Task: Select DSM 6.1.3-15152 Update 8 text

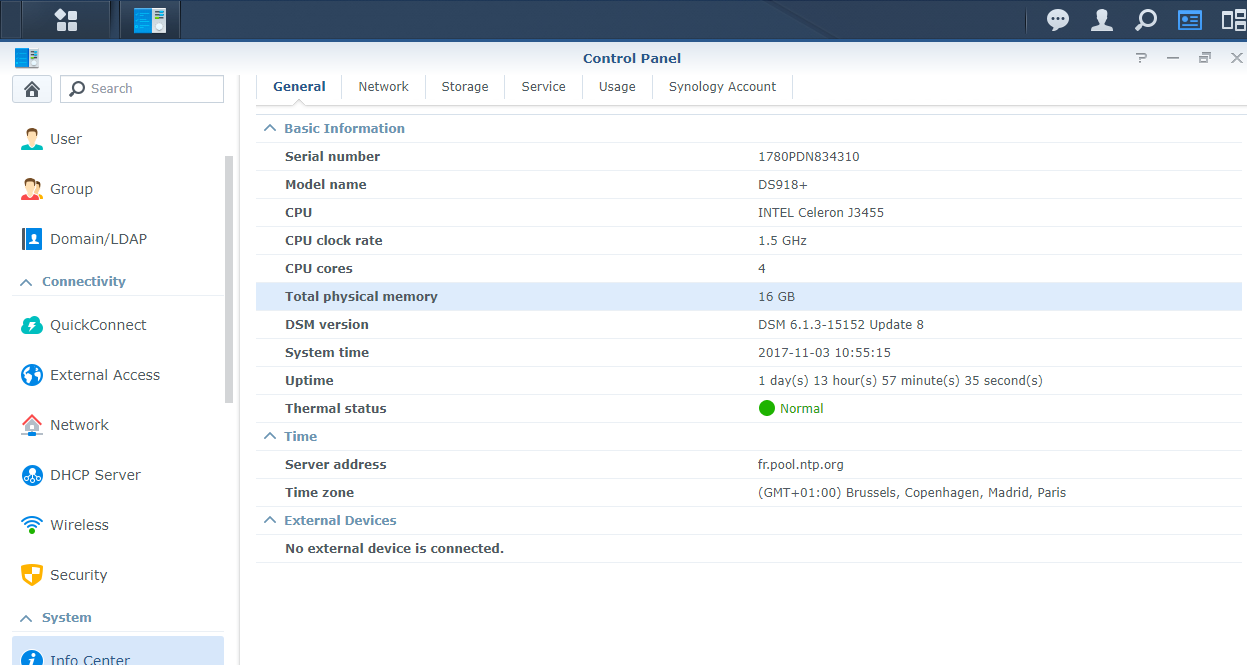Action: [841, 325]
